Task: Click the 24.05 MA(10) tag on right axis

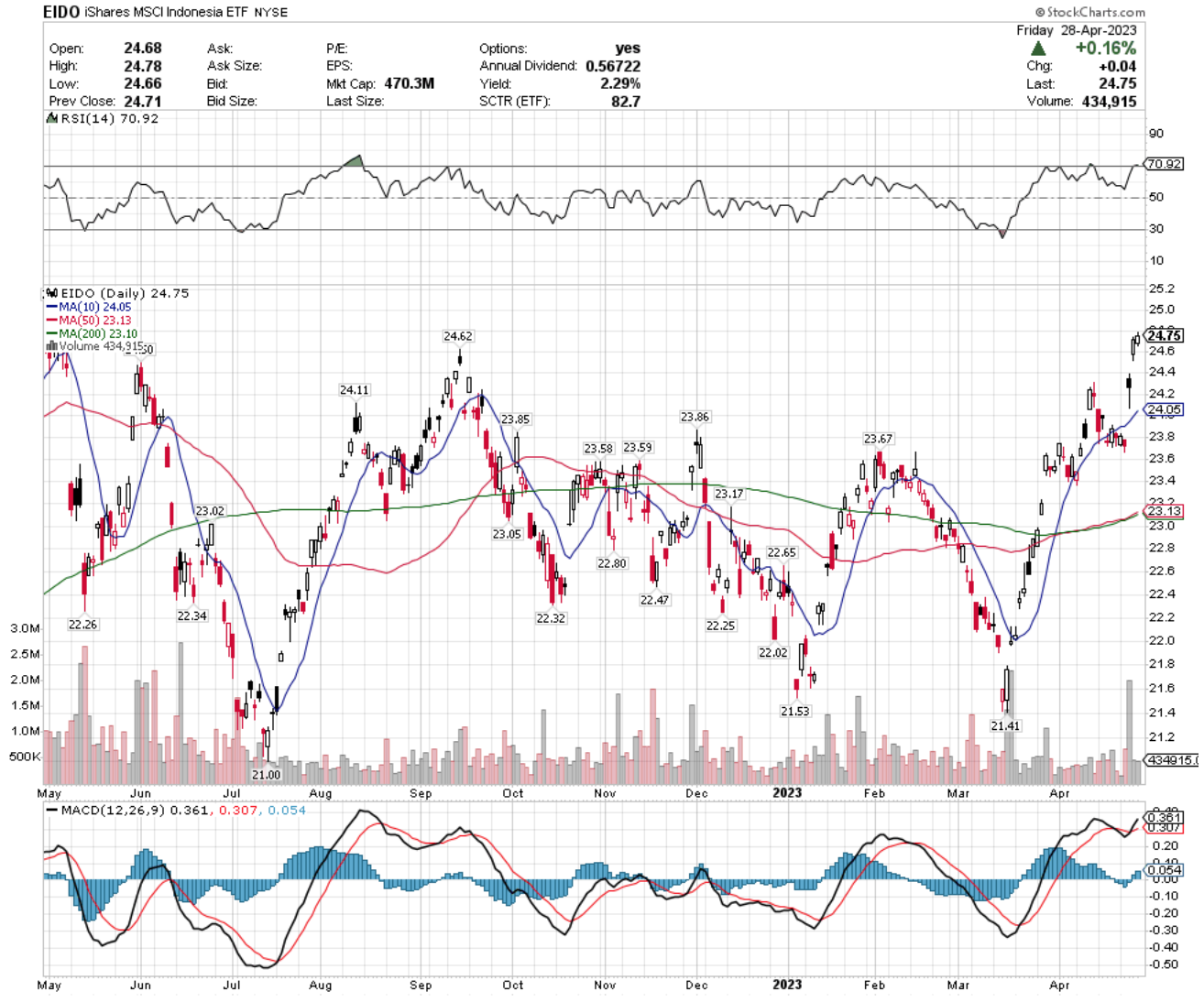Action: click(1164, 409)
